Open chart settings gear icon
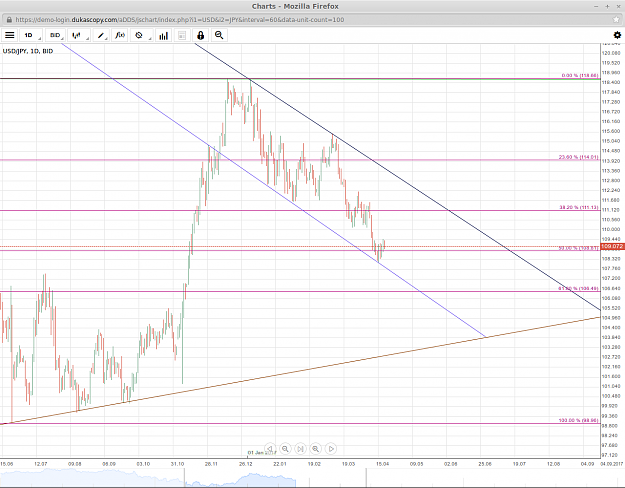The image size is (625, 488). [617, 35]
